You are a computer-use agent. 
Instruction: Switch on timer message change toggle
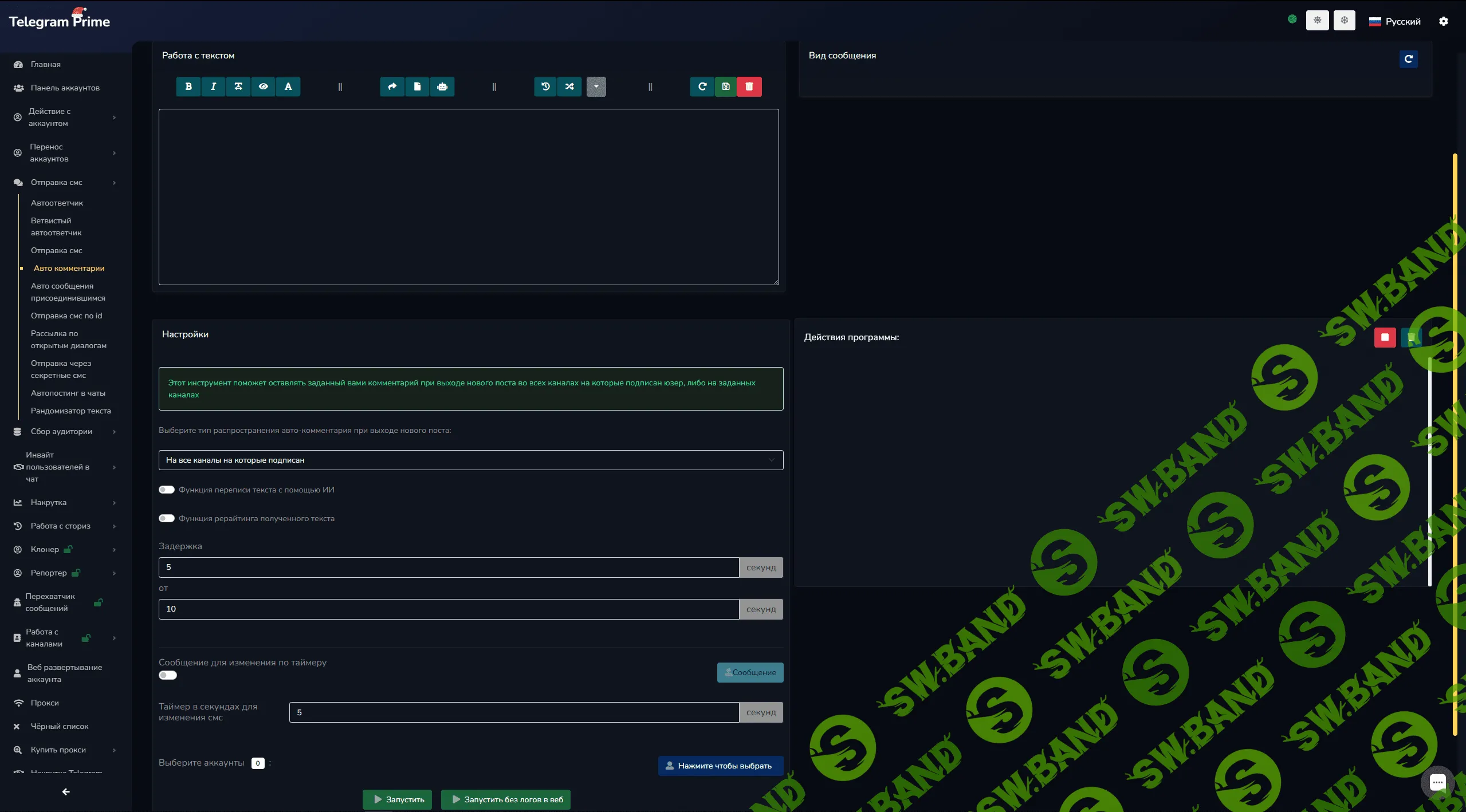[x=168, y=675]
